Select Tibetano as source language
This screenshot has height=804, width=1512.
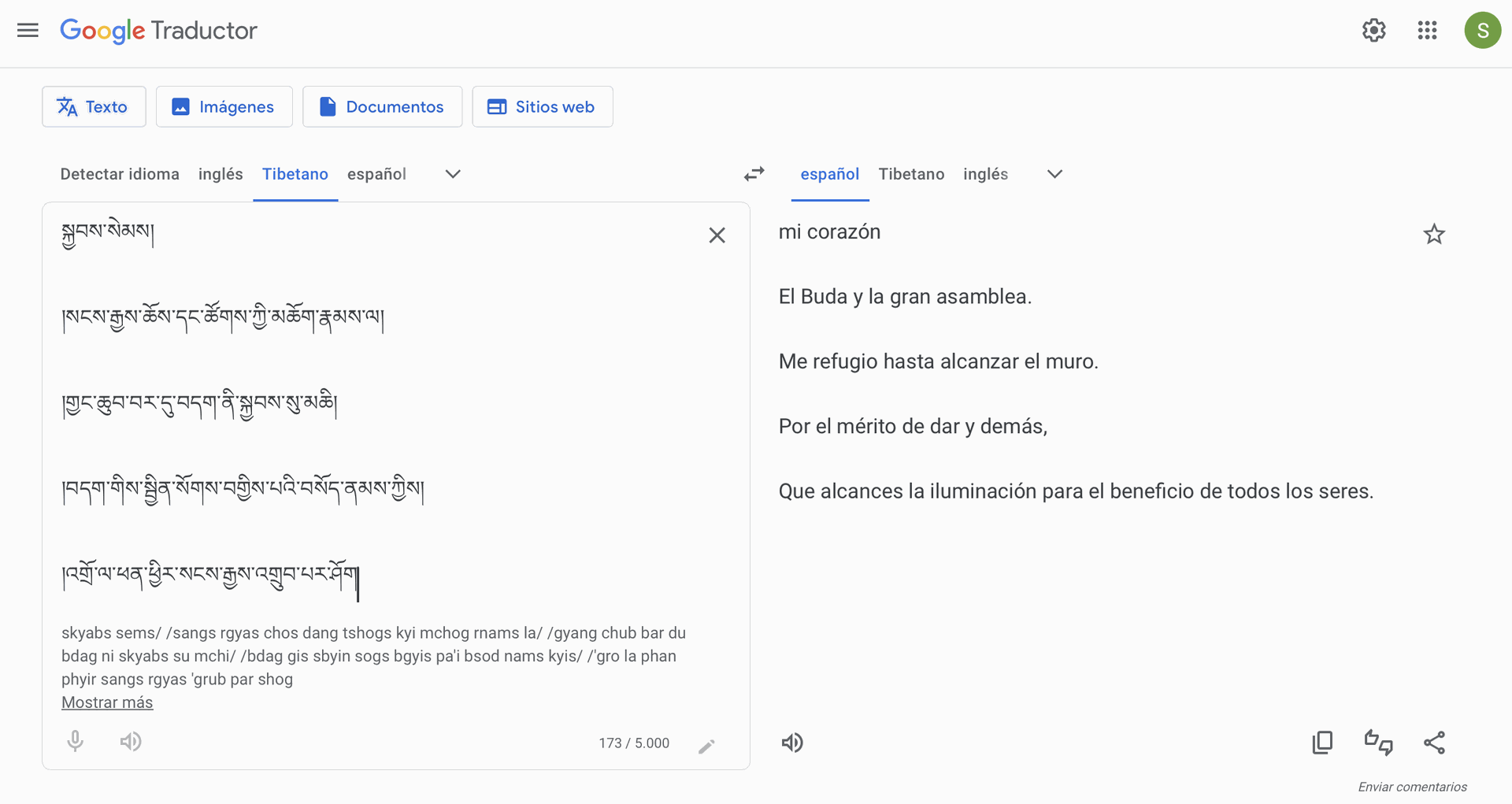pyautogui.click(x=295, y=174)
